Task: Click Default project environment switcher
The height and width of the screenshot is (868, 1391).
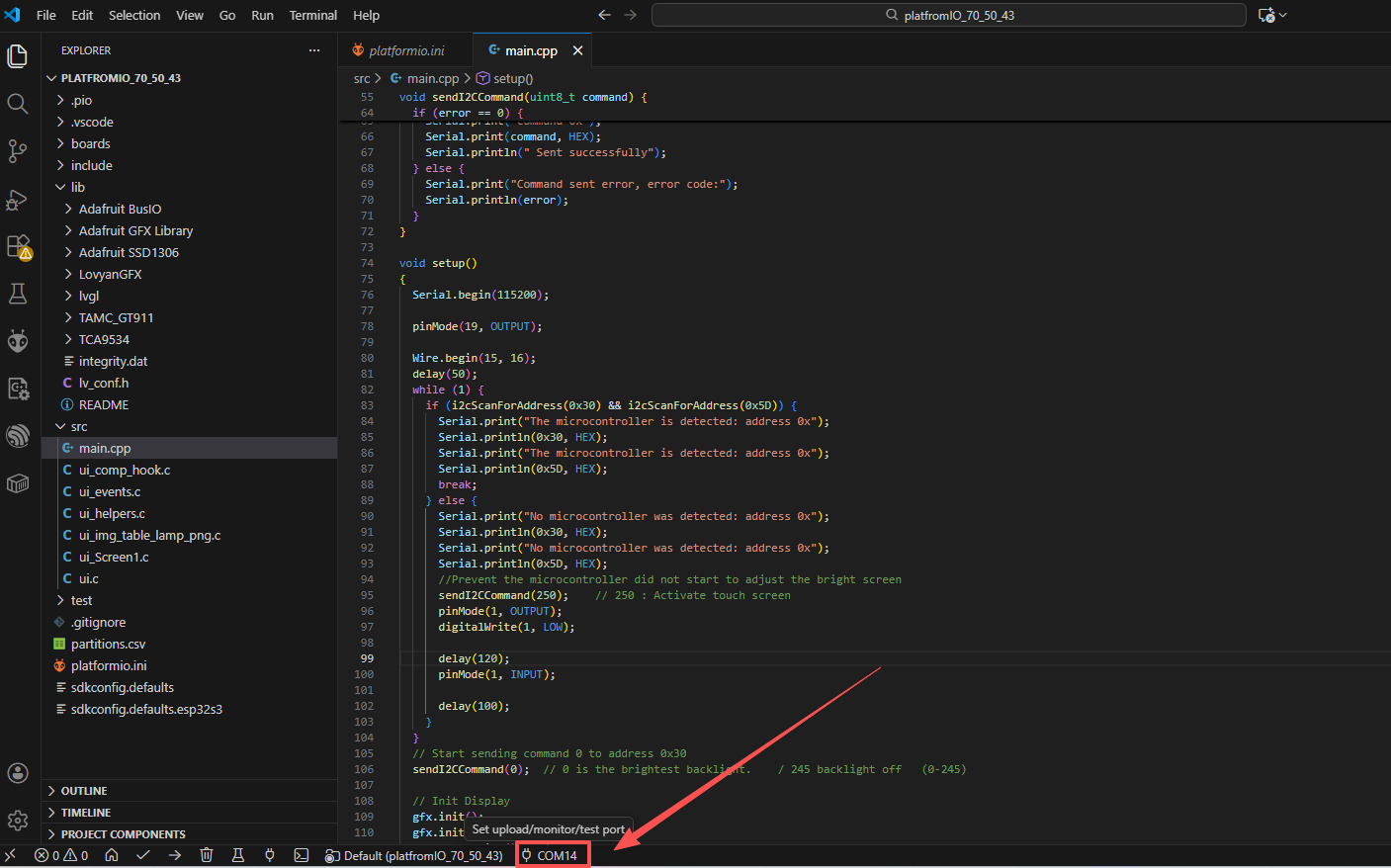Action: (x=414, y=855)
